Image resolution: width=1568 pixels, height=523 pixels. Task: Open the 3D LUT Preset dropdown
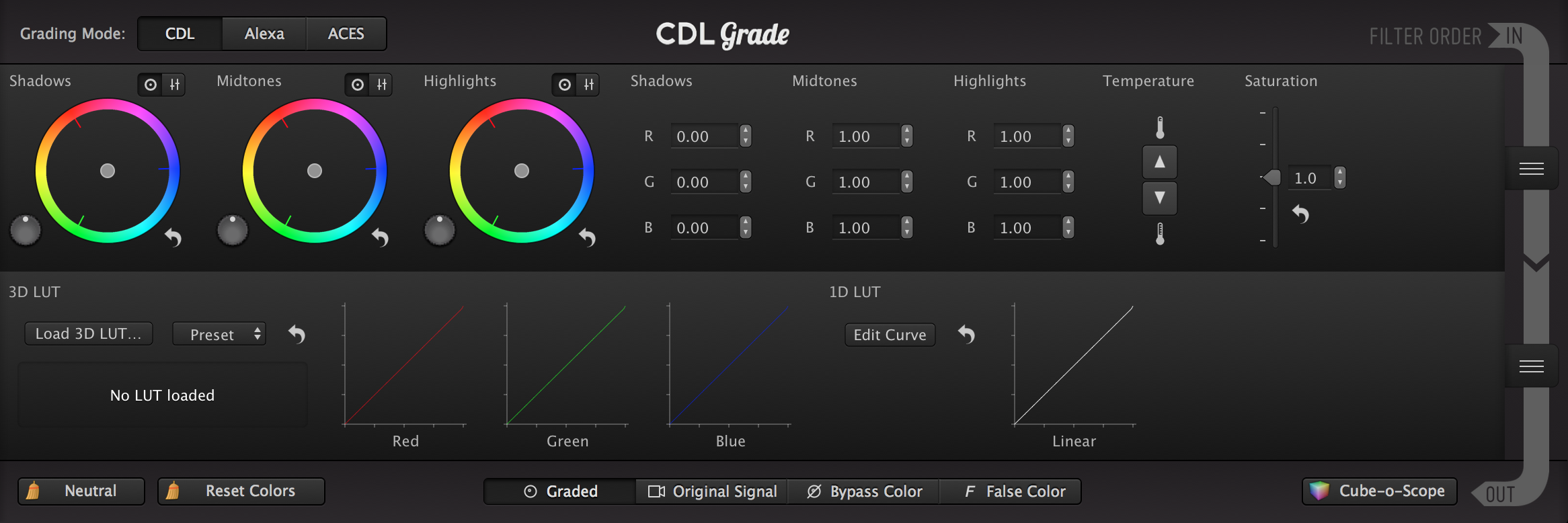219,334
